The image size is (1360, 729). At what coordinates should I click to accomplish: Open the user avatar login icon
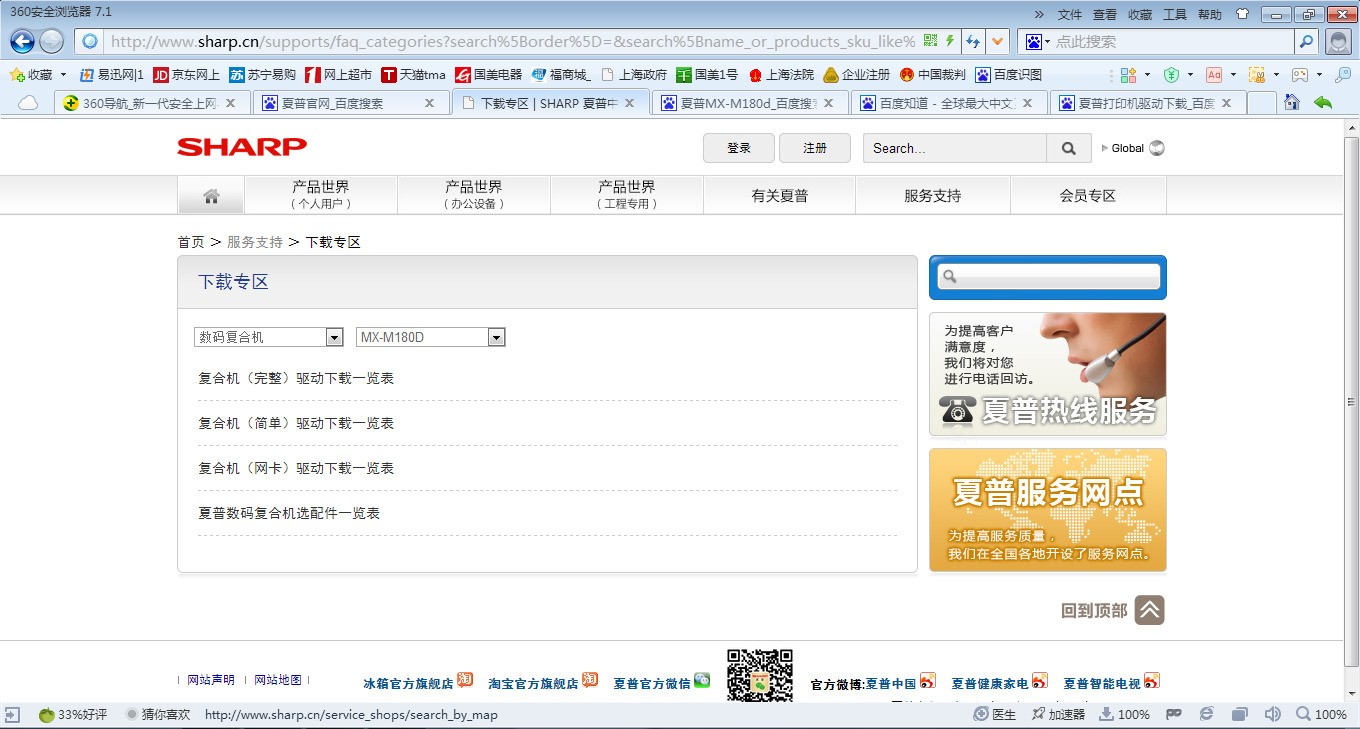point(1338,42)
